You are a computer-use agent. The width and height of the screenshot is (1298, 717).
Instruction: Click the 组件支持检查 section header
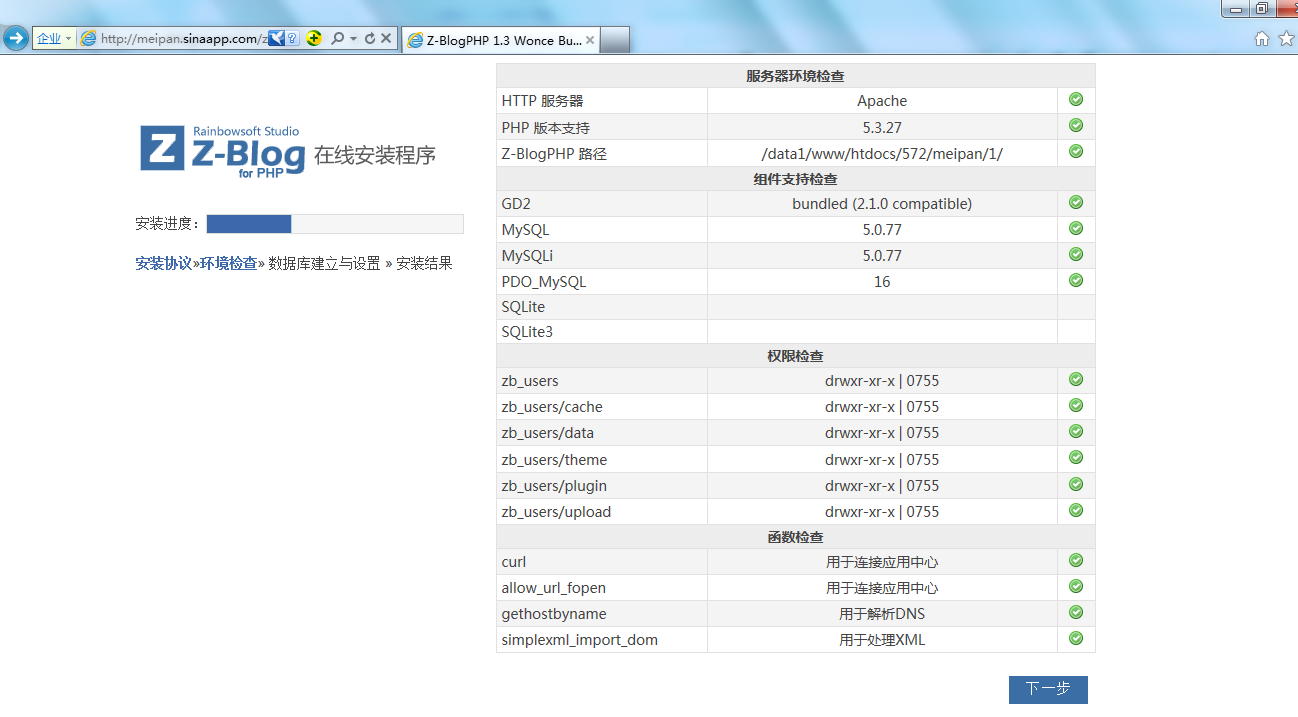pyautogui.click(x=796, y=179)
